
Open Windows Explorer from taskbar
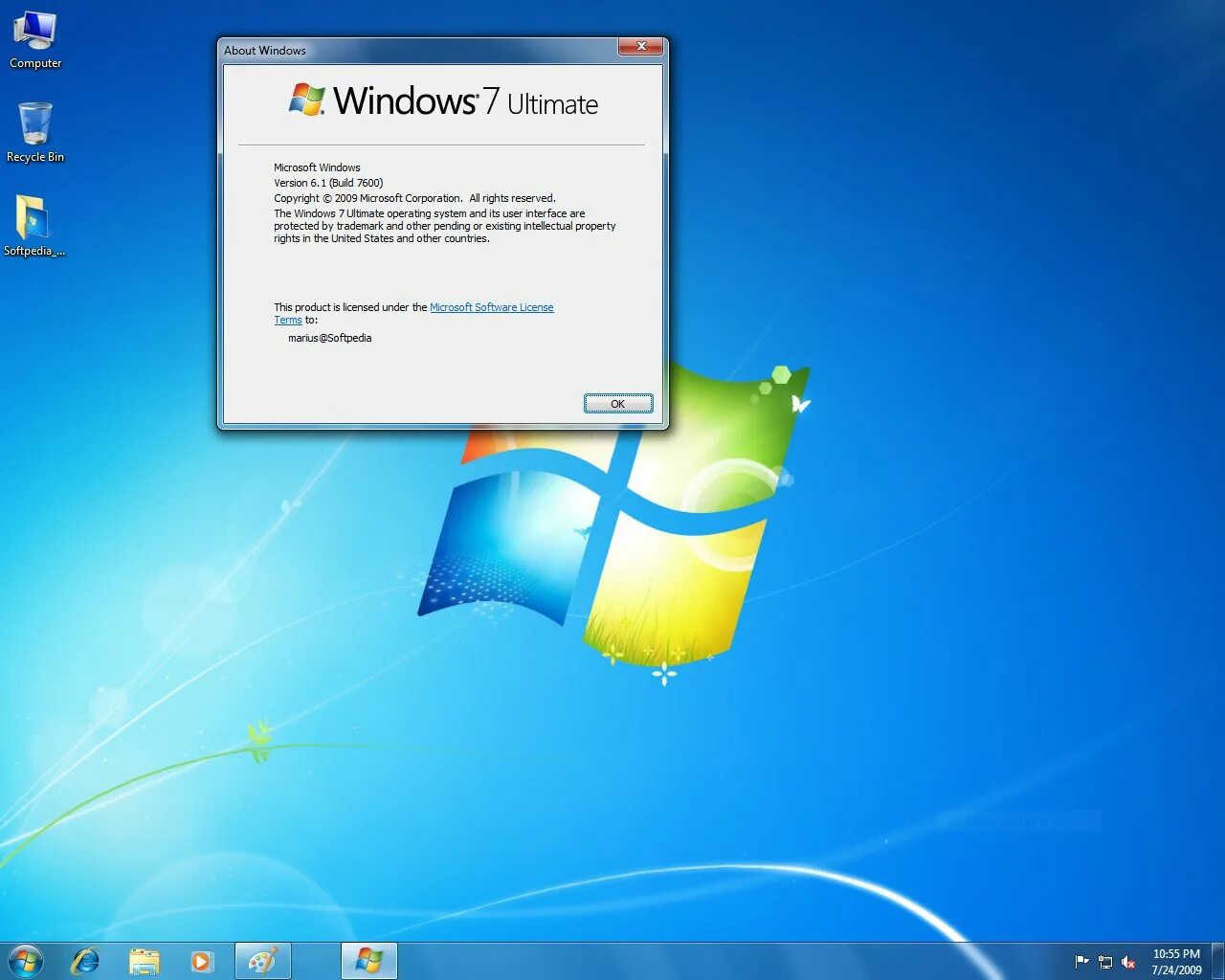click(x=144, y=961)
